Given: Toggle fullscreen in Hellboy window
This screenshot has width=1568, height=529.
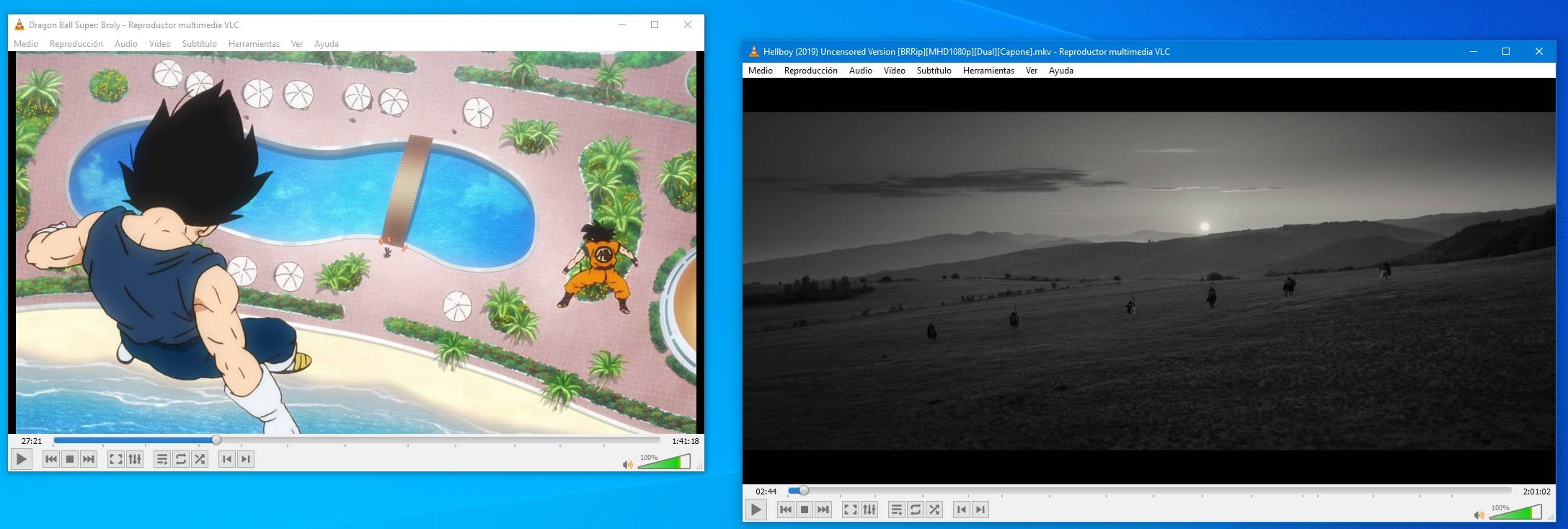Looking at the screenshot, I should [851, 510].
